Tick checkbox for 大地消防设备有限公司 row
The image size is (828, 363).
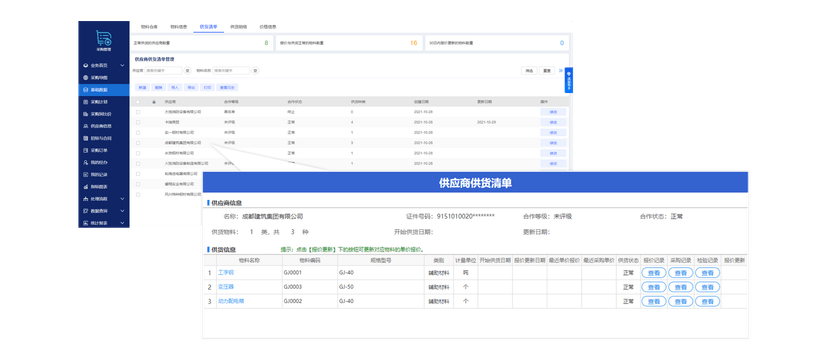(x=138, y=112)
